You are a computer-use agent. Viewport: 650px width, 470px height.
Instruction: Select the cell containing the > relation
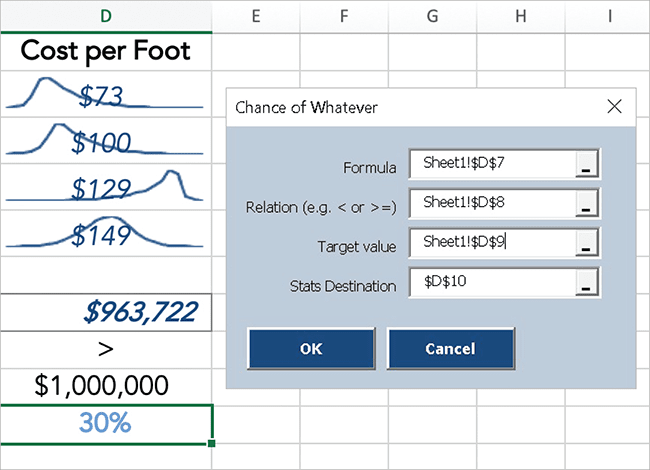106,350
